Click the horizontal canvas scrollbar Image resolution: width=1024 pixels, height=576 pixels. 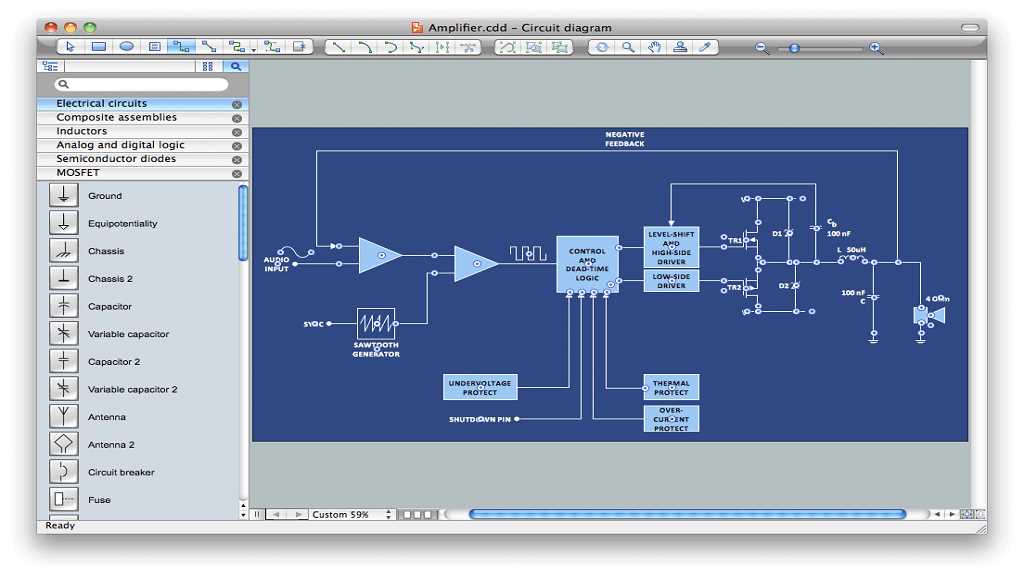click(x=687, y=515)
